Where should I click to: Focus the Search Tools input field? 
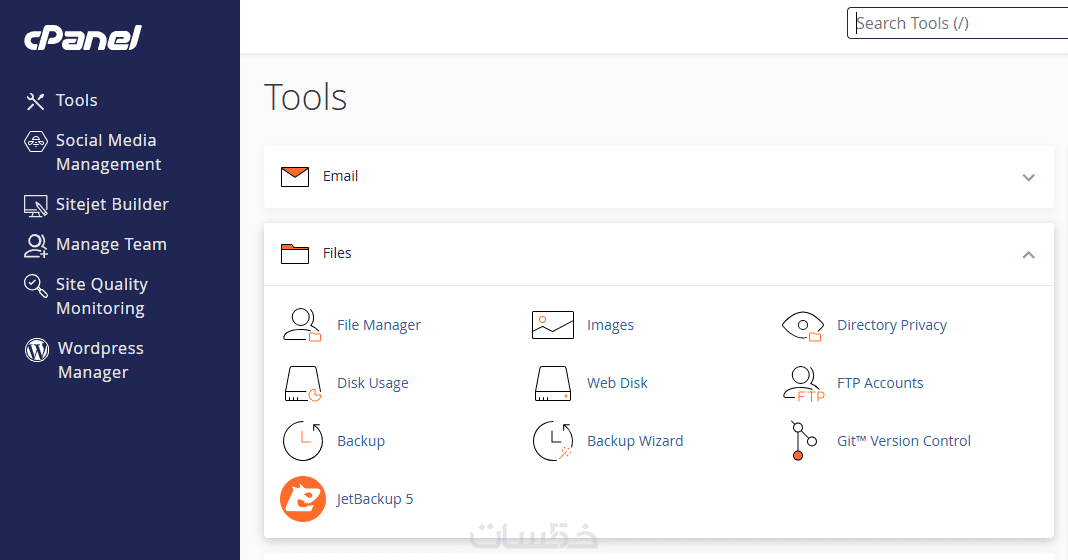click(958, 23)
